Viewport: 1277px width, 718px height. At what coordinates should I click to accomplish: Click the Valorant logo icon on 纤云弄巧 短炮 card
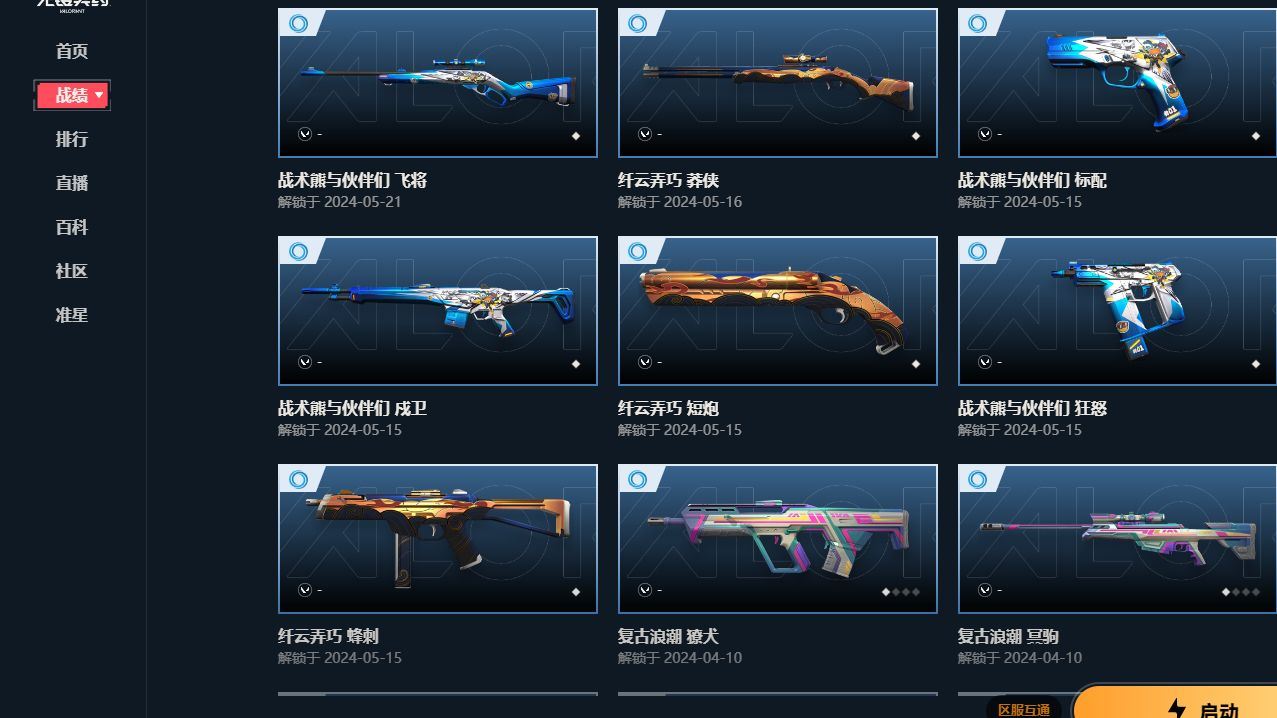point(645,362)
